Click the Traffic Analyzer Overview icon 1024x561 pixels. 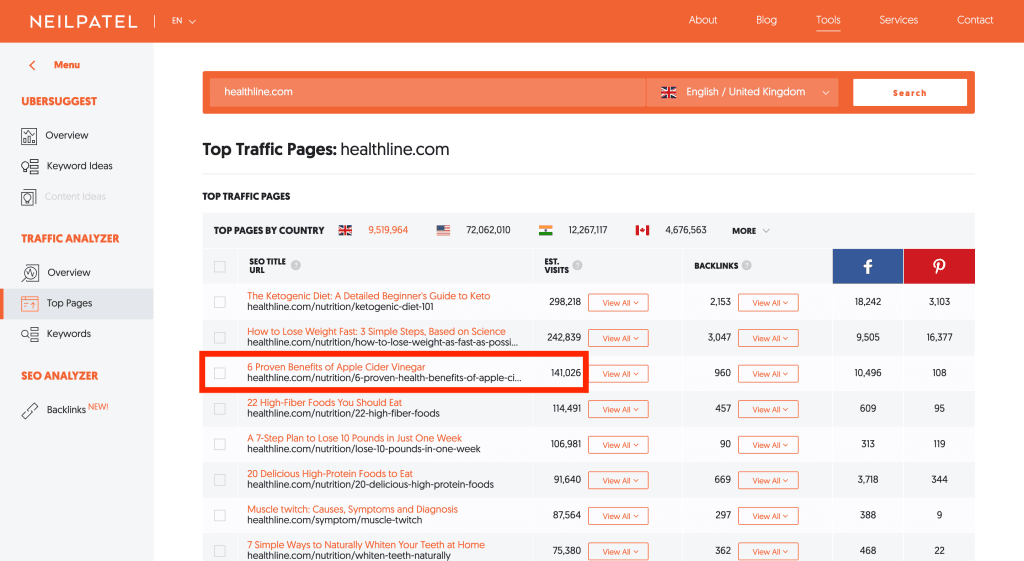click(30, 273)
